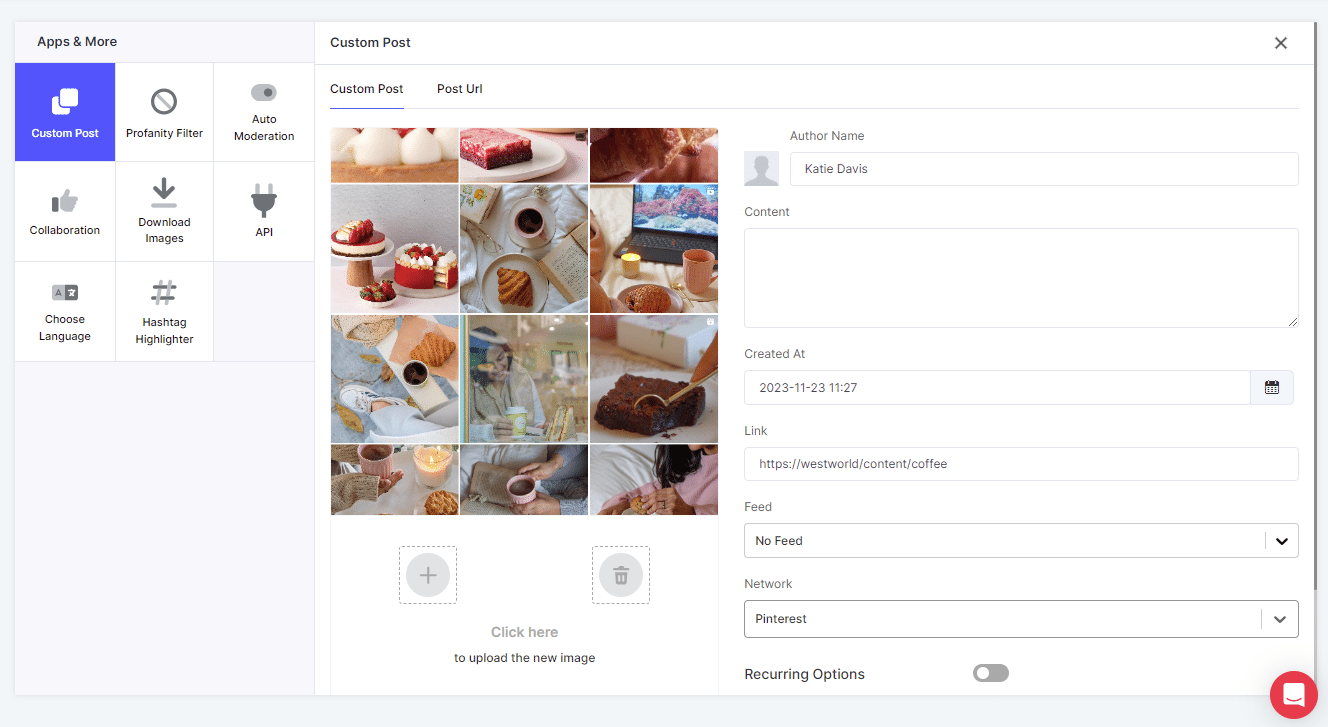Click the 'Click here' upload link
Screen dimensions: 1328x727
[x=524, y=632]
